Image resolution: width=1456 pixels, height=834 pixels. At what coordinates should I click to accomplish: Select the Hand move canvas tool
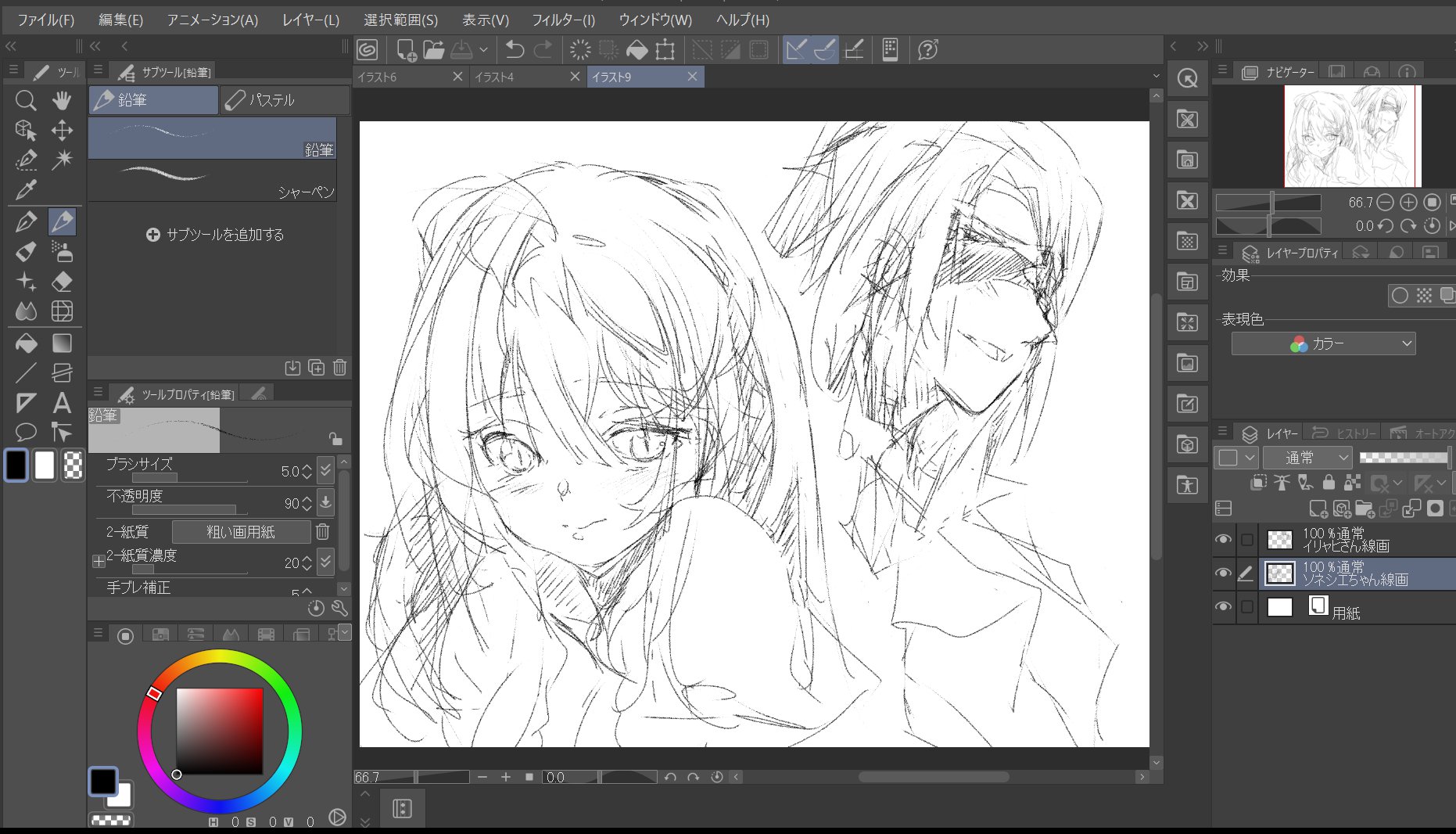click(x=62, y=101)
